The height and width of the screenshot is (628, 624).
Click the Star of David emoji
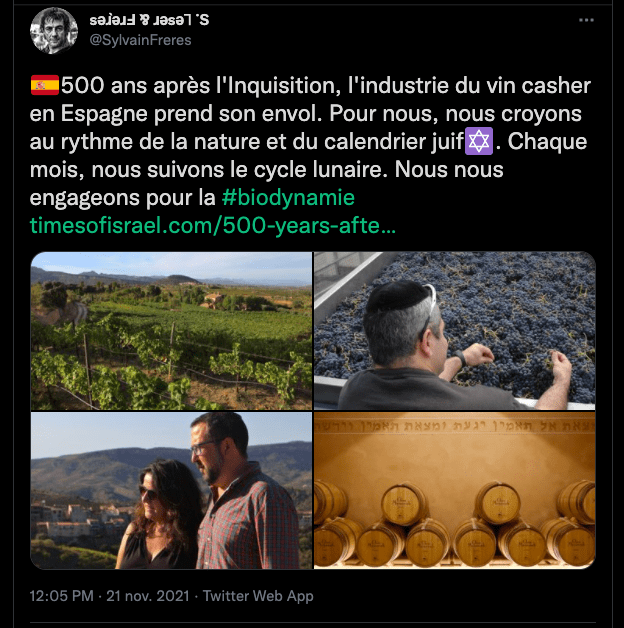(x=477, y=141)
